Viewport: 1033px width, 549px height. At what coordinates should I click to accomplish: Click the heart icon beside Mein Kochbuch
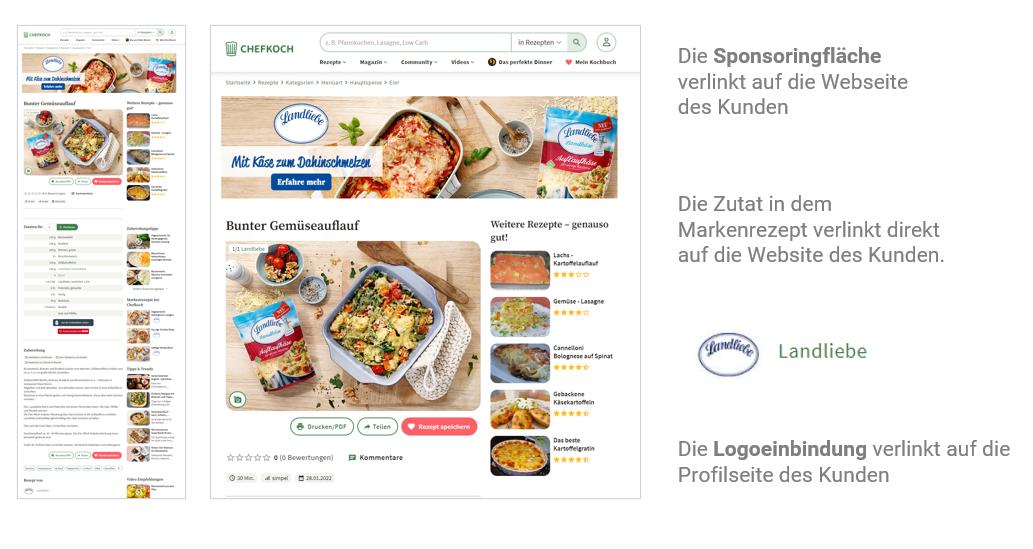[x=569, y=62]
